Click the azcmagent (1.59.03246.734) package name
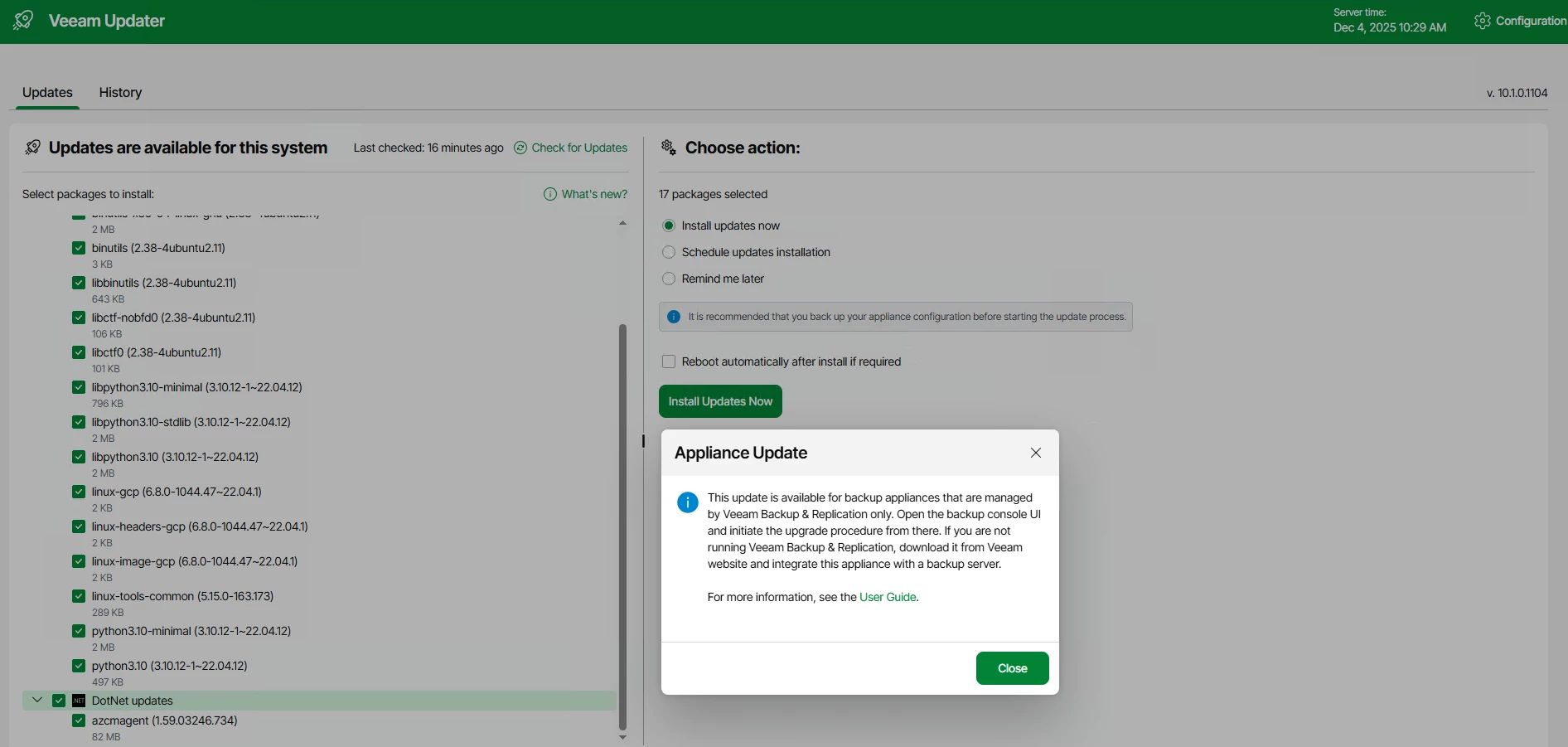This screenshot has width=1568, height=747. pyautogui.click(x=164, y=720)
